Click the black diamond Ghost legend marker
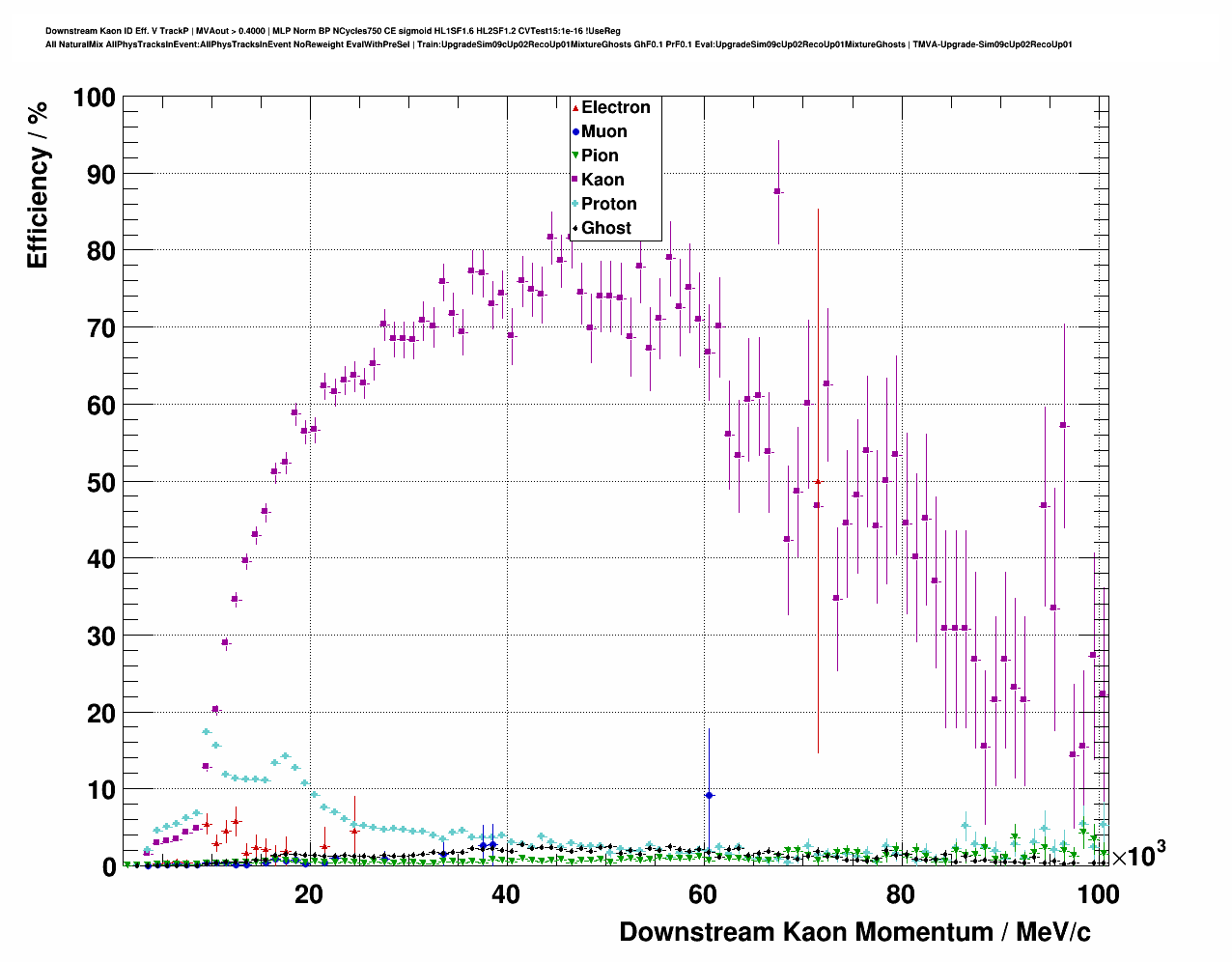Image resolution: width=1232 pixels, height=962 pixels. 575,228
